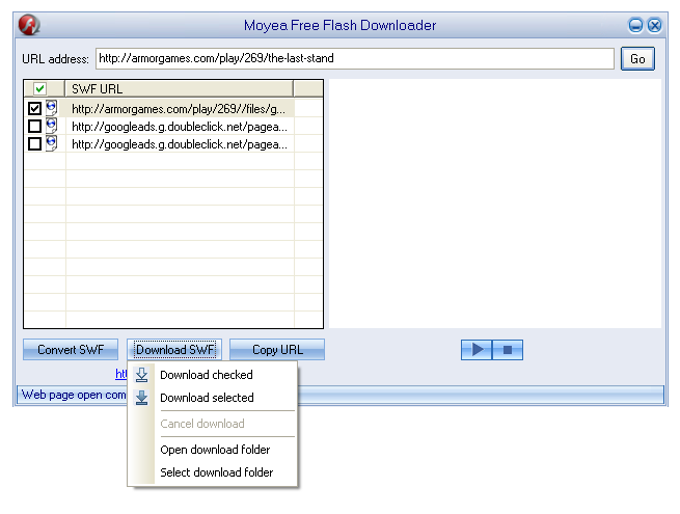680x514 pixels.
Task: Click file icon of first googleads row
Action: pos(51,126)
